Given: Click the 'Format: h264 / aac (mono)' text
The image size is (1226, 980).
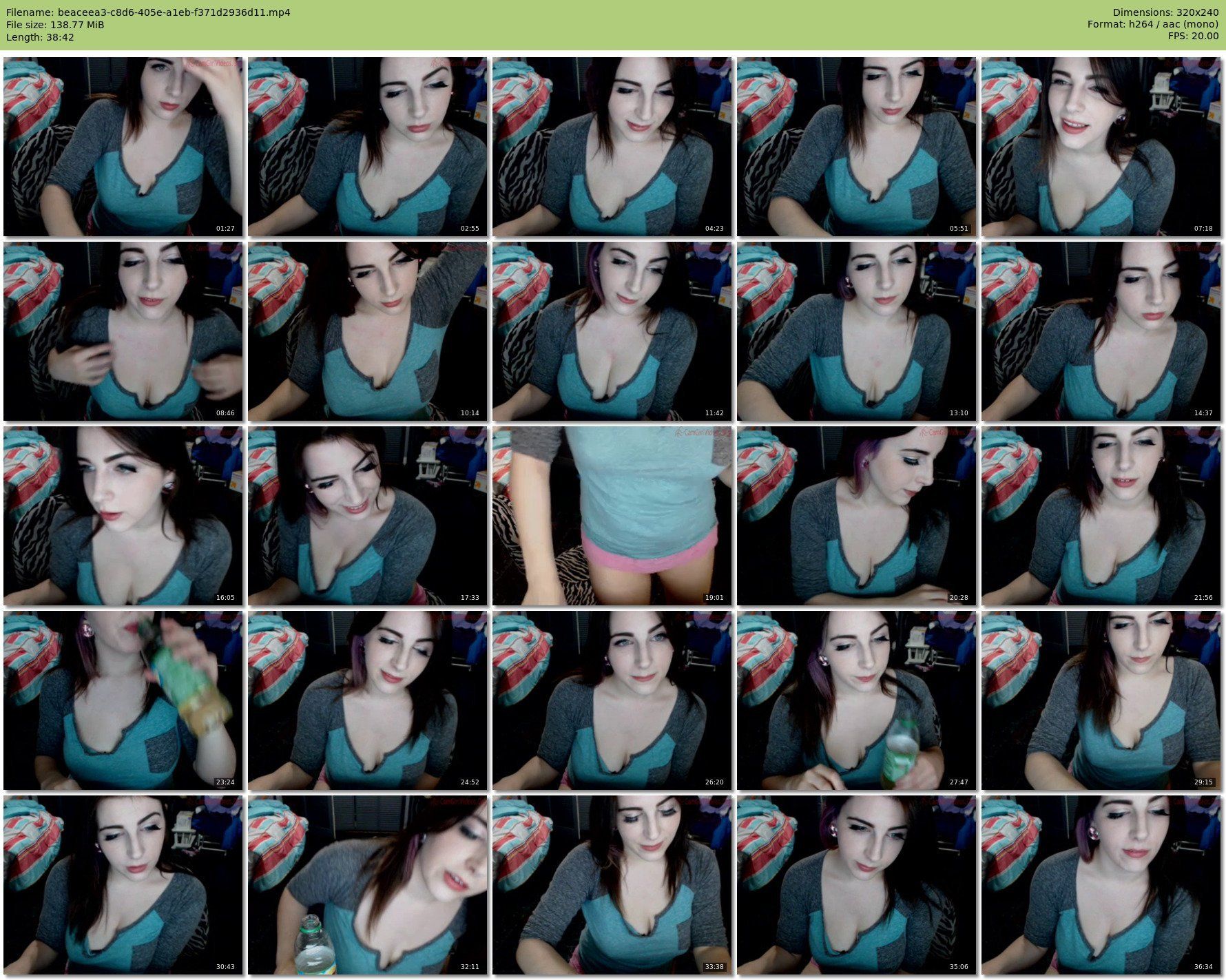Looking at the screenshot, I should click(1153, 25).
